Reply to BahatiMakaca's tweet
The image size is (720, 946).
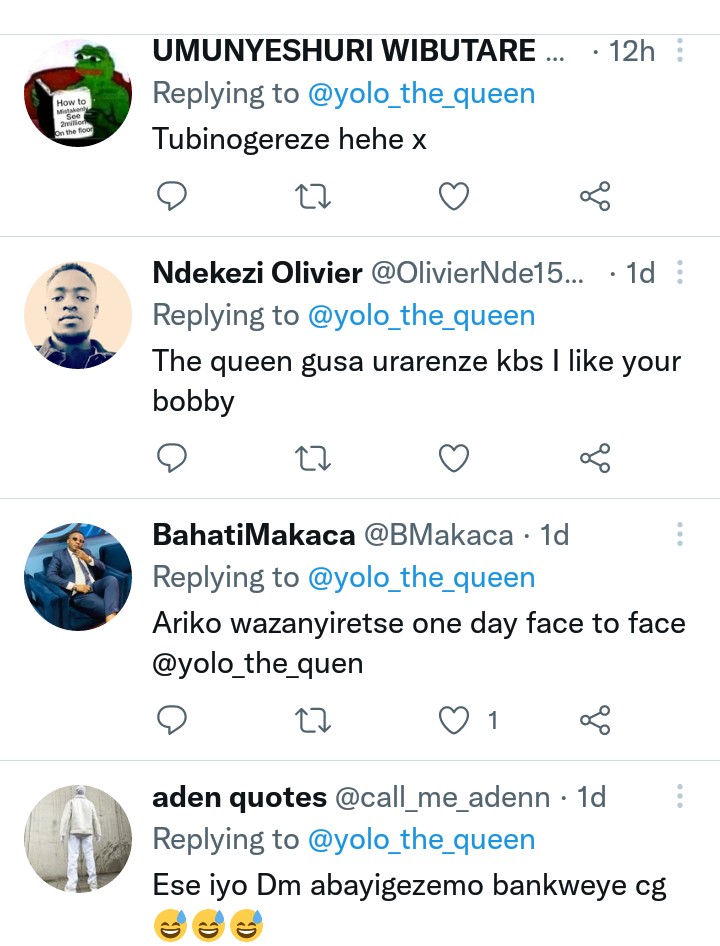pyautogui.click(x=173, y=719)
